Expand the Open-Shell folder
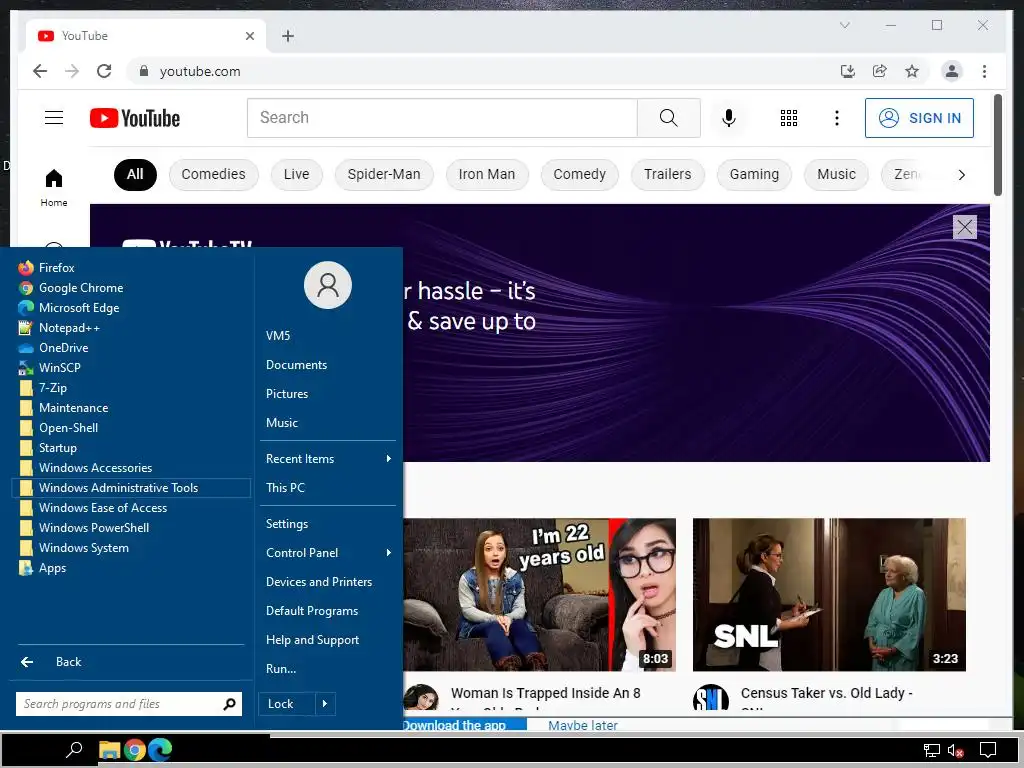Viewport: 1024px width, 768px height. [131, 428]
